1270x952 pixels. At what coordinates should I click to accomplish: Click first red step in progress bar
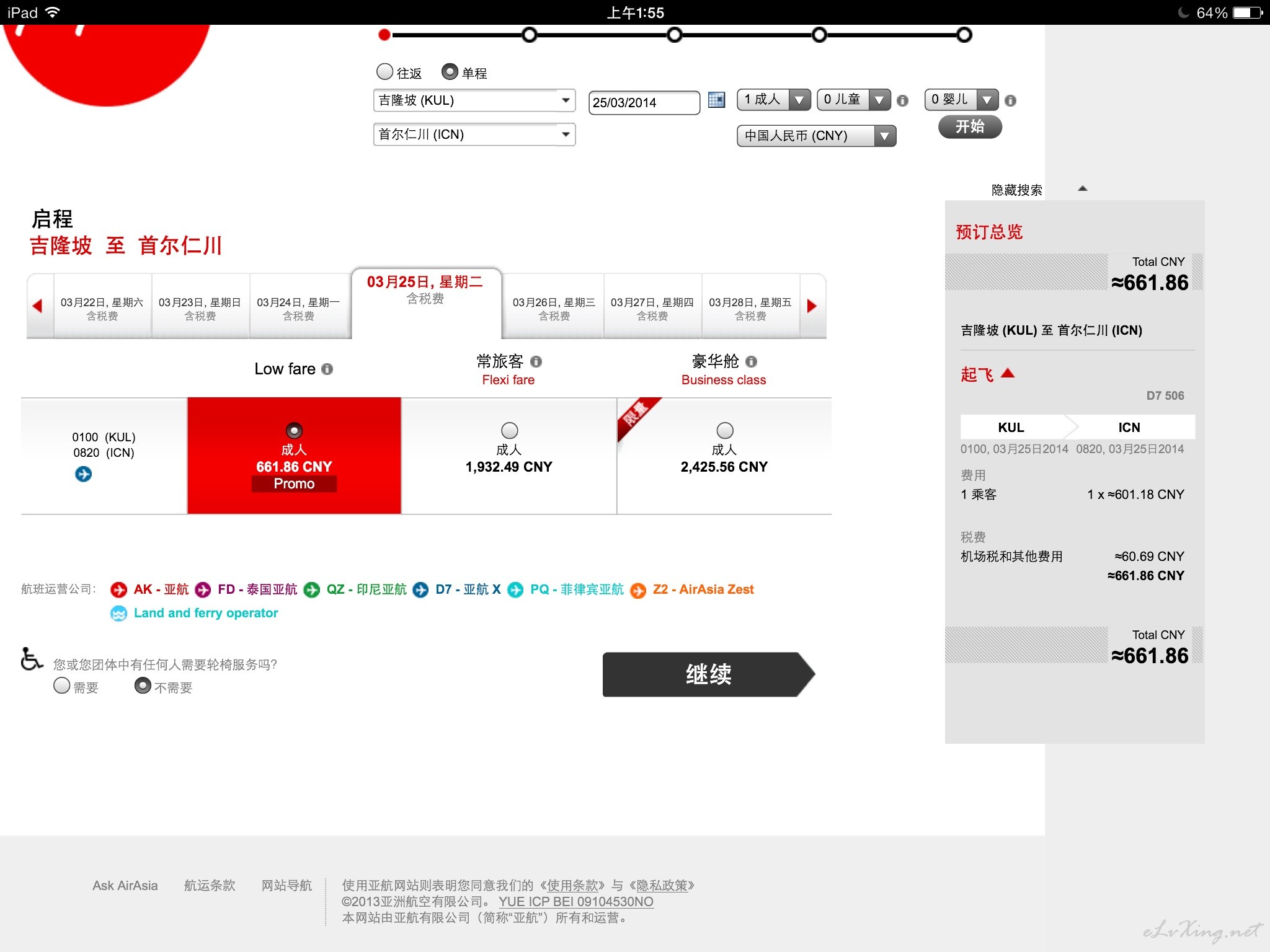click(x=384, y=35)
